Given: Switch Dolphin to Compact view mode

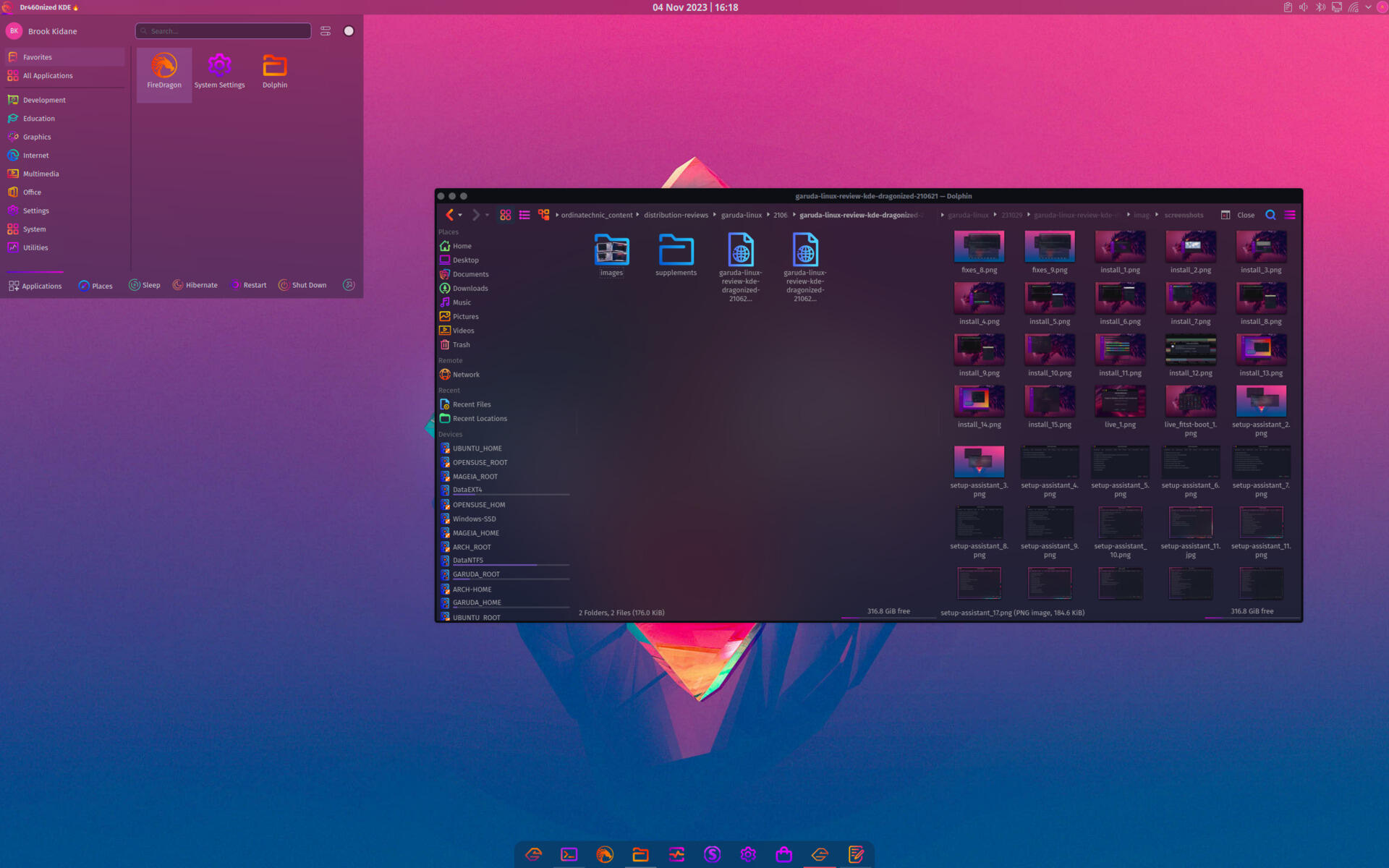Looking at the screenshot, I should [x=524, y=215].
